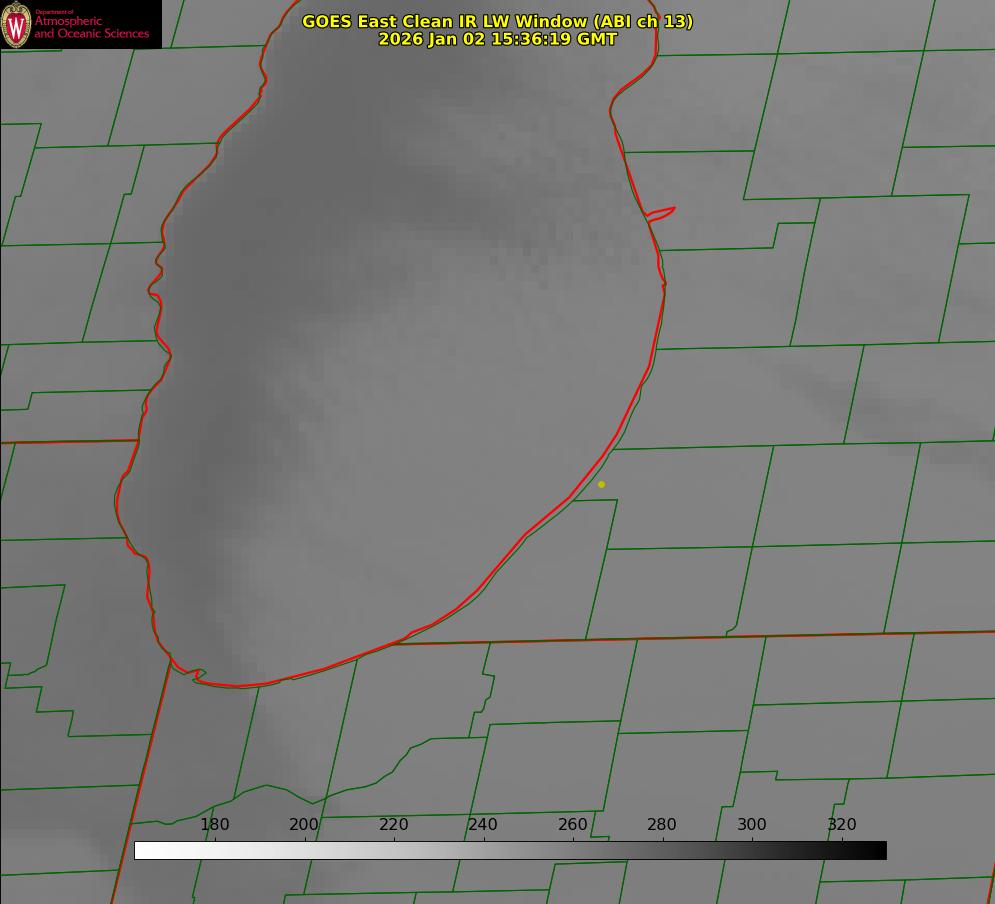The height and width of the screenshot is (904, 995).
Task: Select the 240 colorbar tick label
Action: tap(483, 825)
